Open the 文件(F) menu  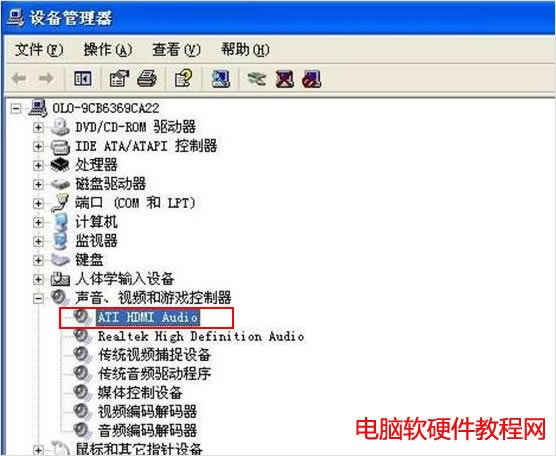click(39, 50)
